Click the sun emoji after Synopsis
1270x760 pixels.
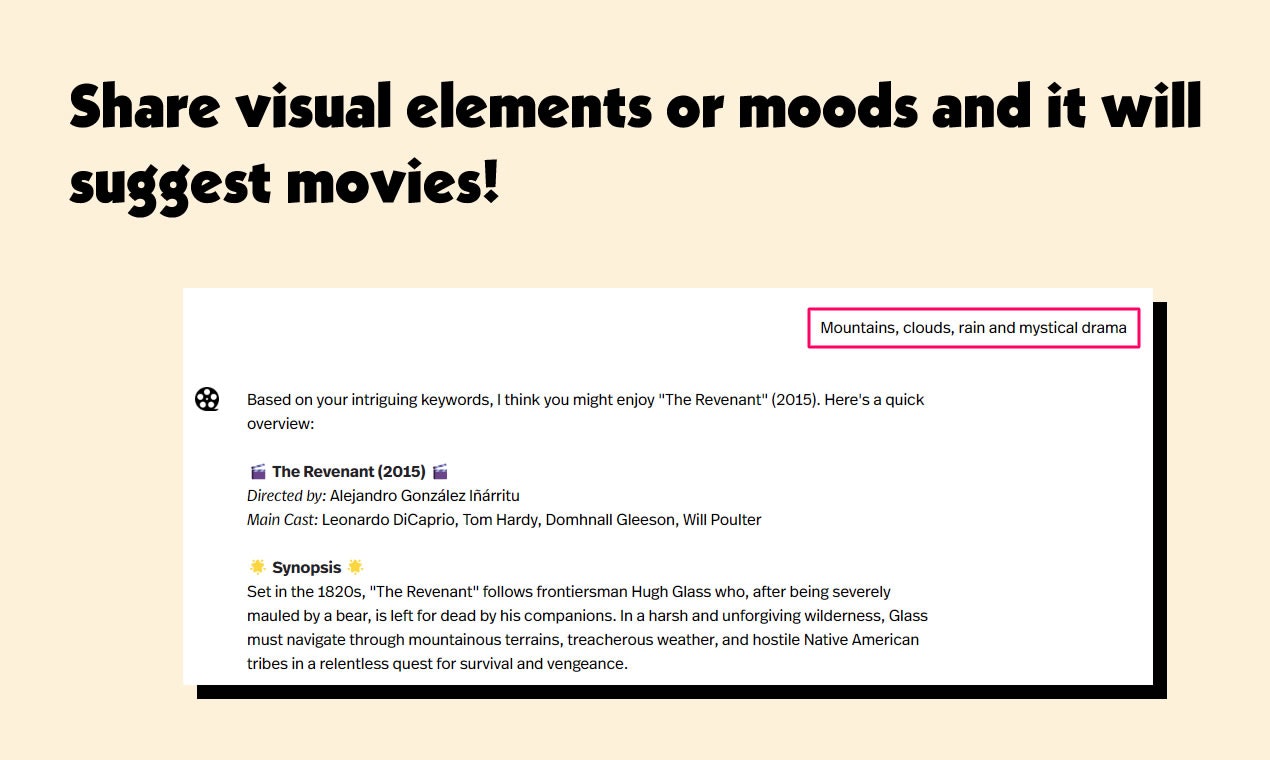[x=355, y=567]
